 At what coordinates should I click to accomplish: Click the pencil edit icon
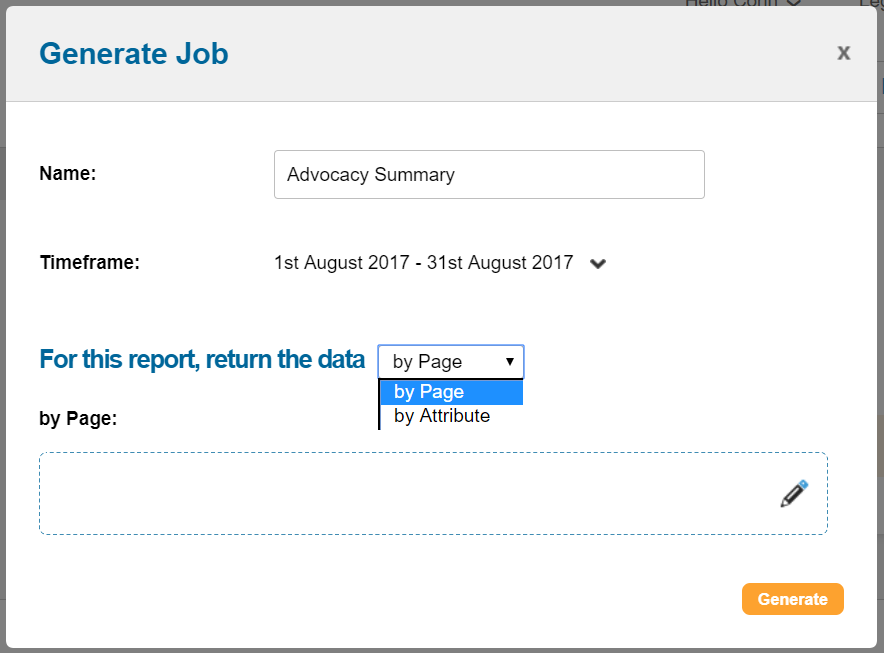(794, 494)
